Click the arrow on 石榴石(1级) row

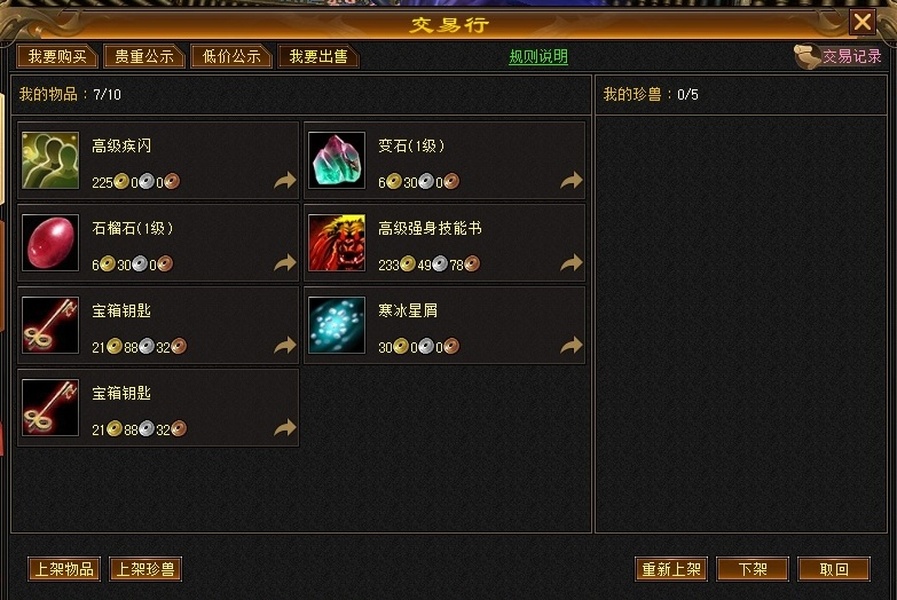tap(285, 263)
